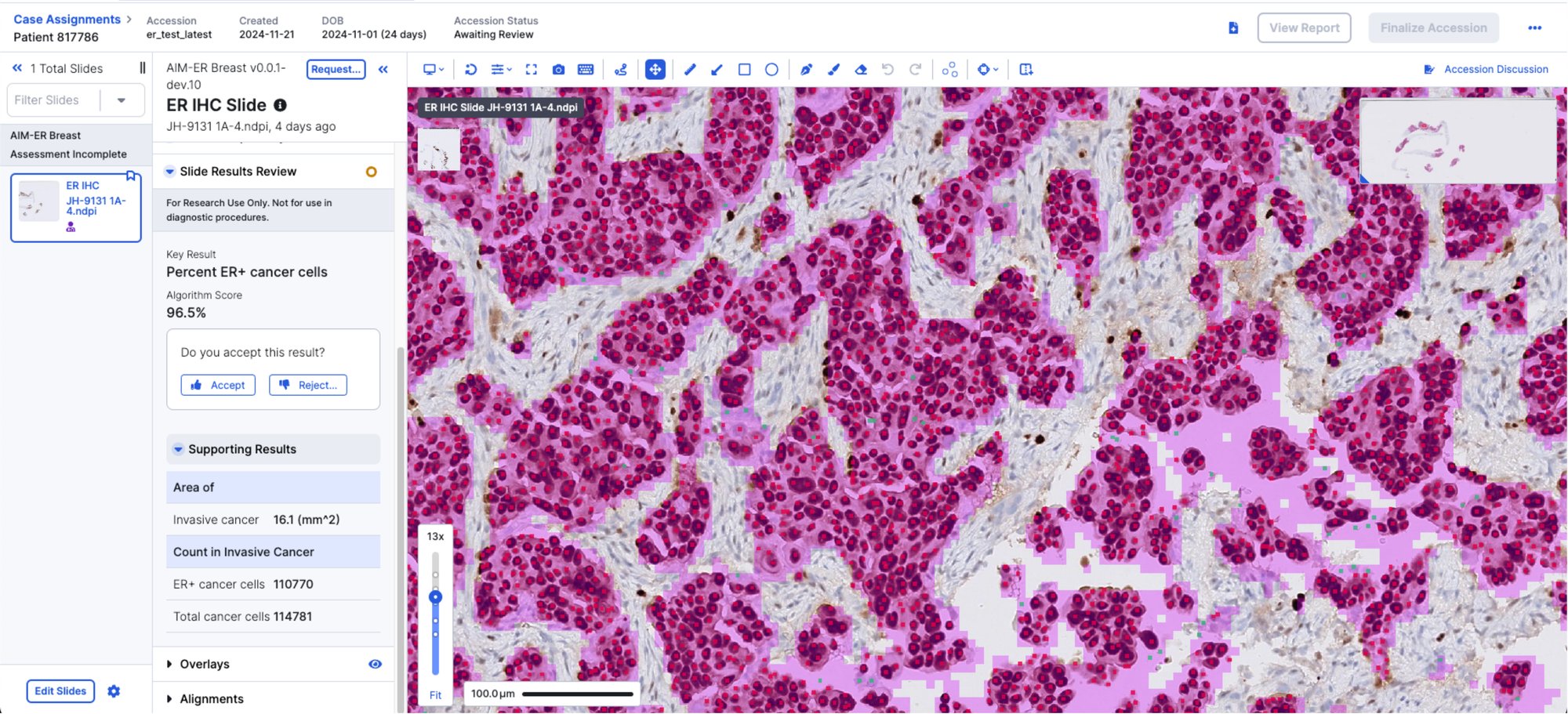Click the Total cancer cells 114781 row
Viewport: 1568px width, 714px height.
point(273,617)
